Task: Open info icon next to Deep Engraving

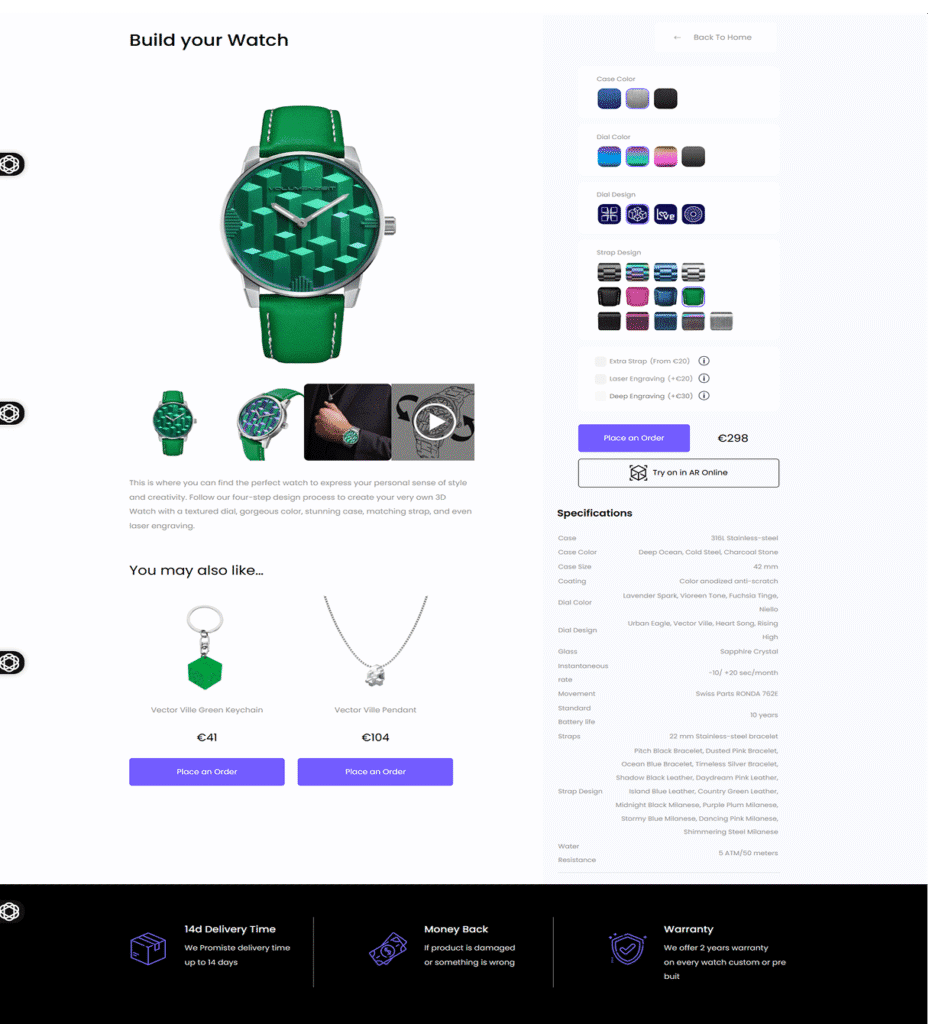Action: coord(704,396)
